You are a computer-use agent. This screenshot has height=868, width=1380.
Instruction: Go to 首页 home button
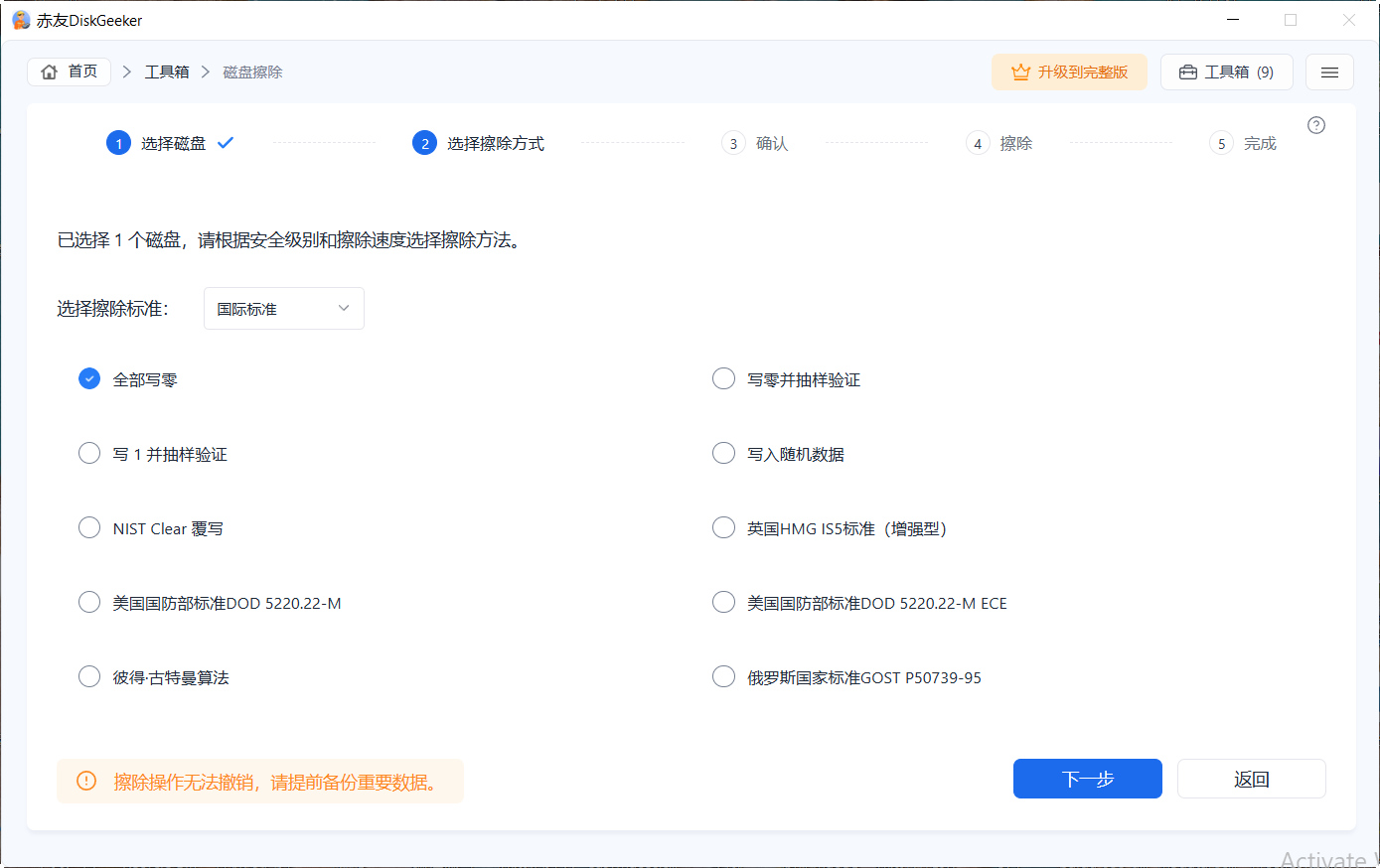click(x=69, y=72)
